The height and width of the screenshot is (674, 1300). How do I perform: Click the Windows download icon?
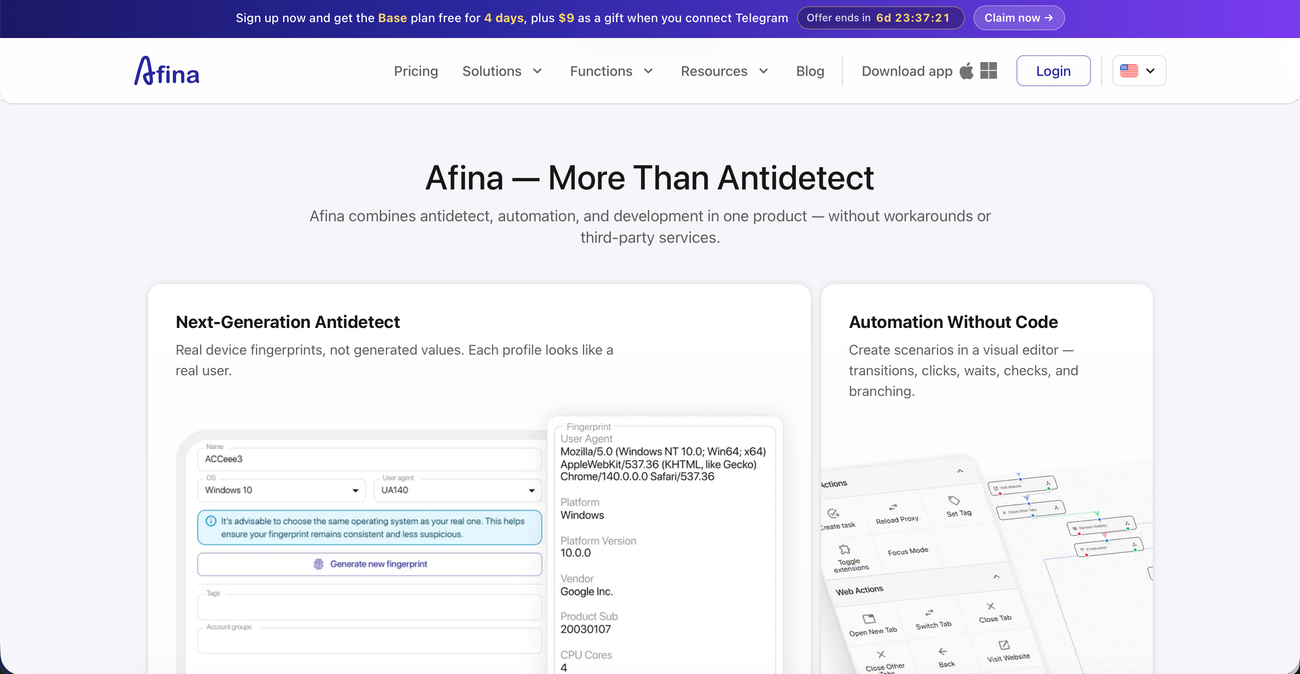click(x=989, y=71)
